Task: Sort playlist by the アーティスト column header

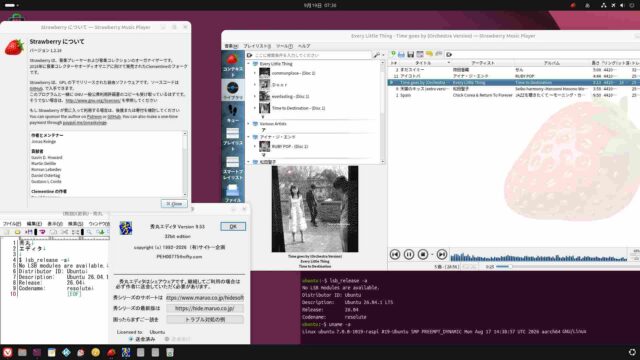Action: [483, 63]
